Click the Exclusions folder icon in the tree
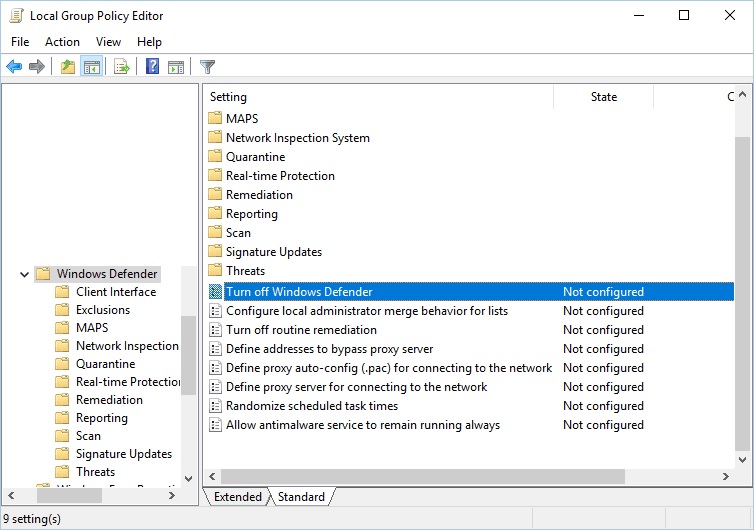Screen dimensions: 754x530 coord(62,310)
